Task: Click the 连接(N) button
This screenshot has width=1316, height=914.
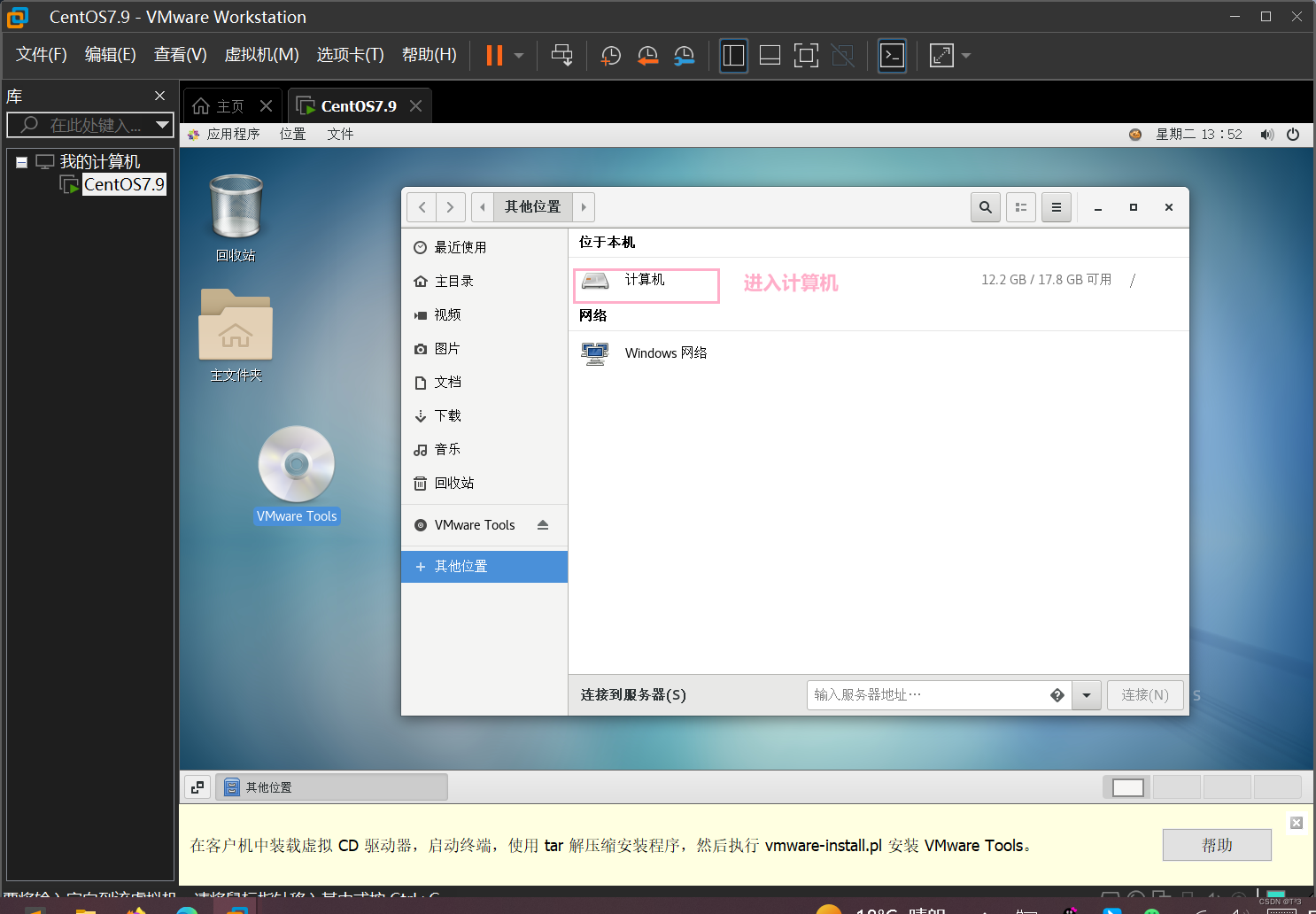Action: point(1144,695)
